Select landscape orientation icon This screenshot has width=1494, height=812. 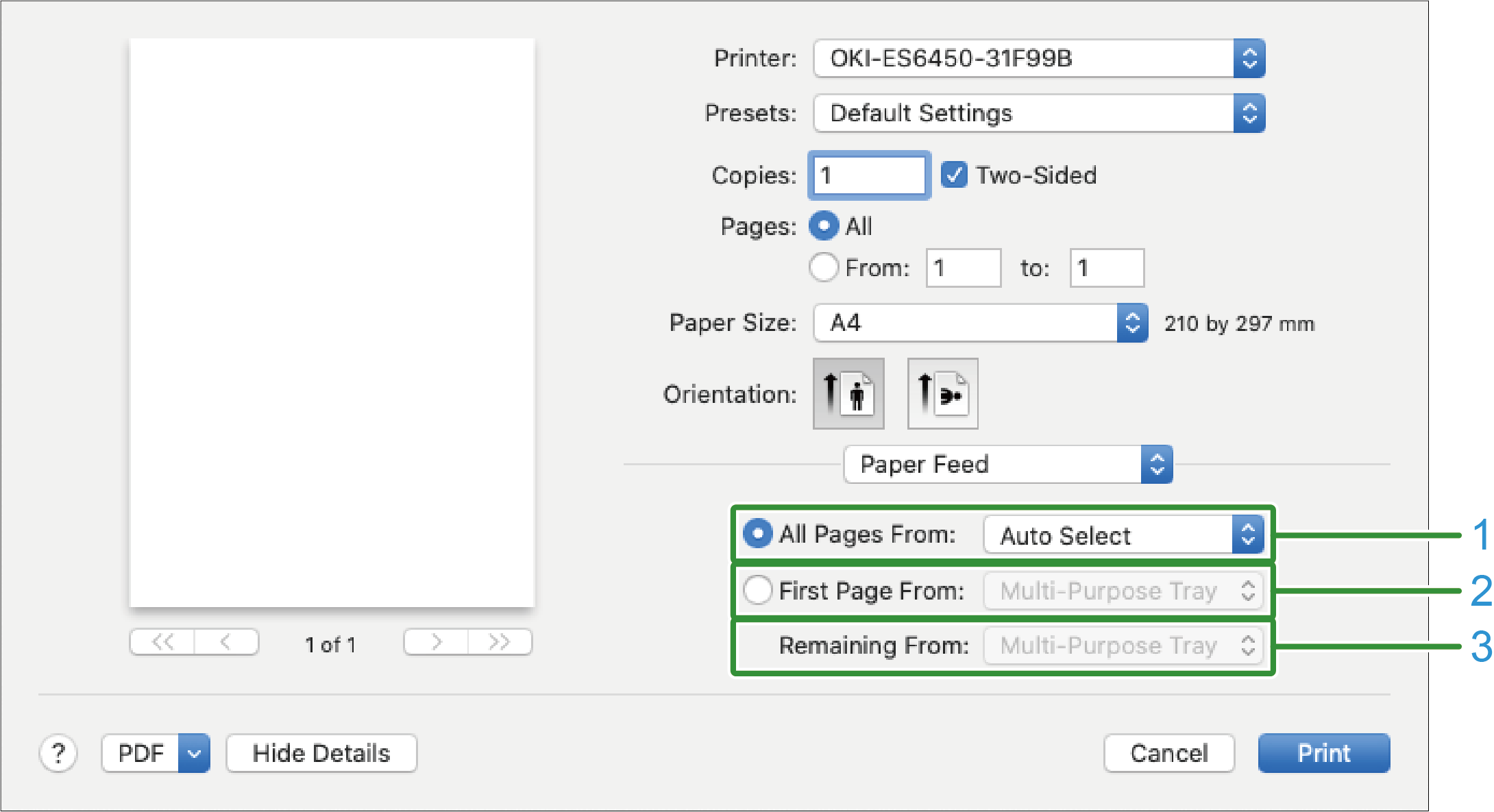pyautogui.click(x=942, y=394)
